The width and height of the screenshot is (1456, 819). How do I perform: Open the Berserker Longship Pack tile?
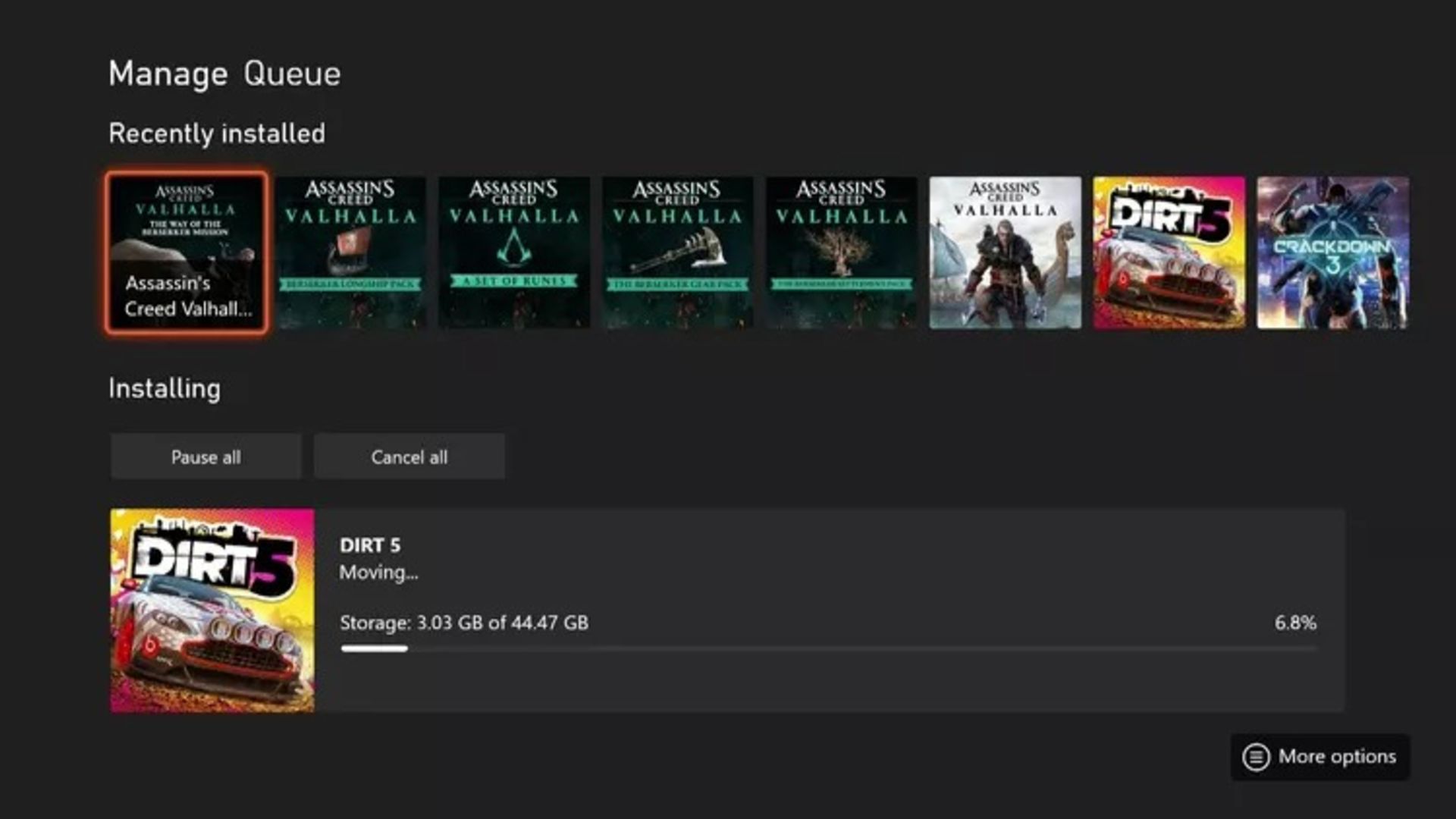[350, 253]
